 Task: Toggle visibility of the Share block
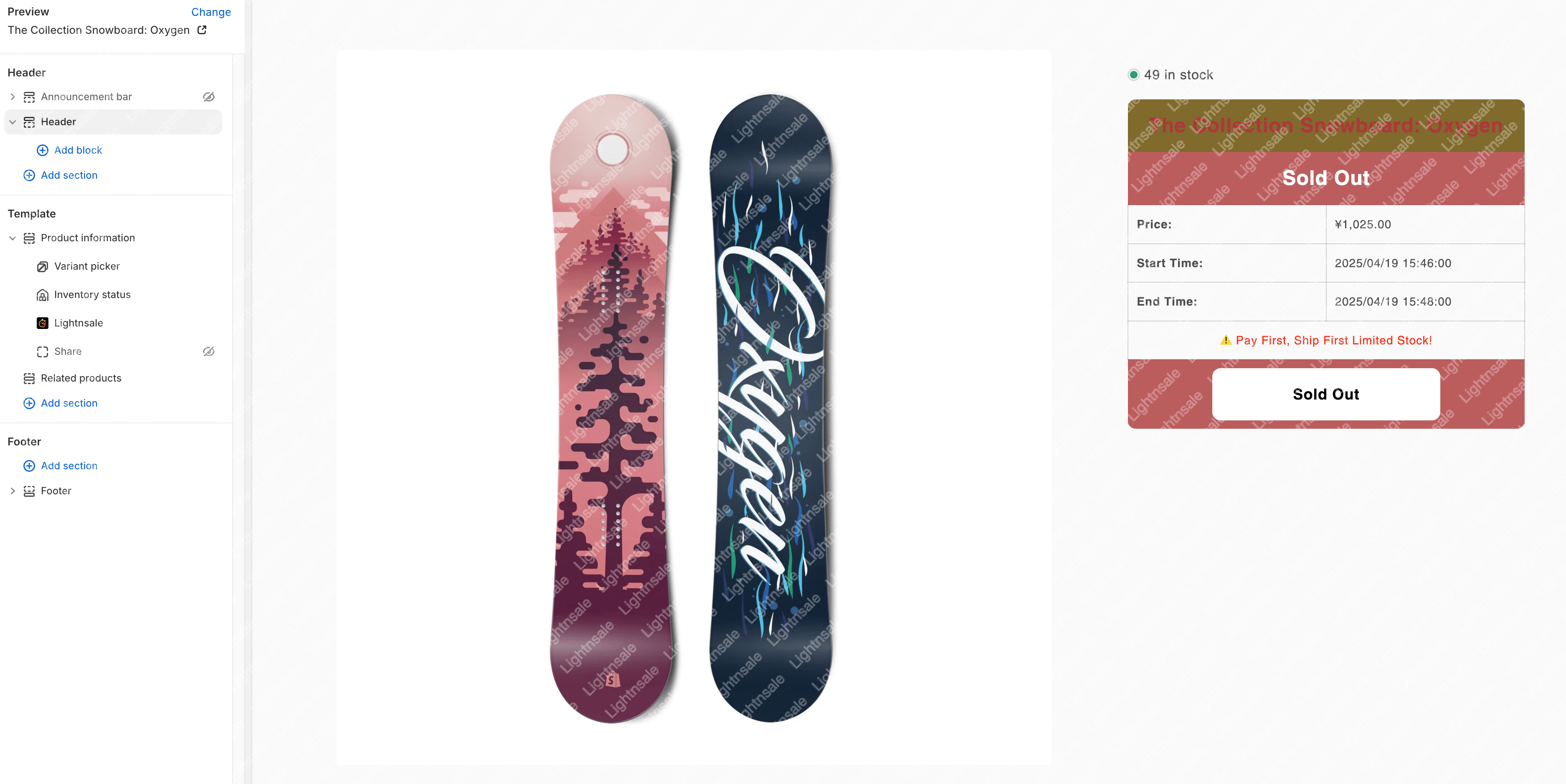tap(208, 351)
